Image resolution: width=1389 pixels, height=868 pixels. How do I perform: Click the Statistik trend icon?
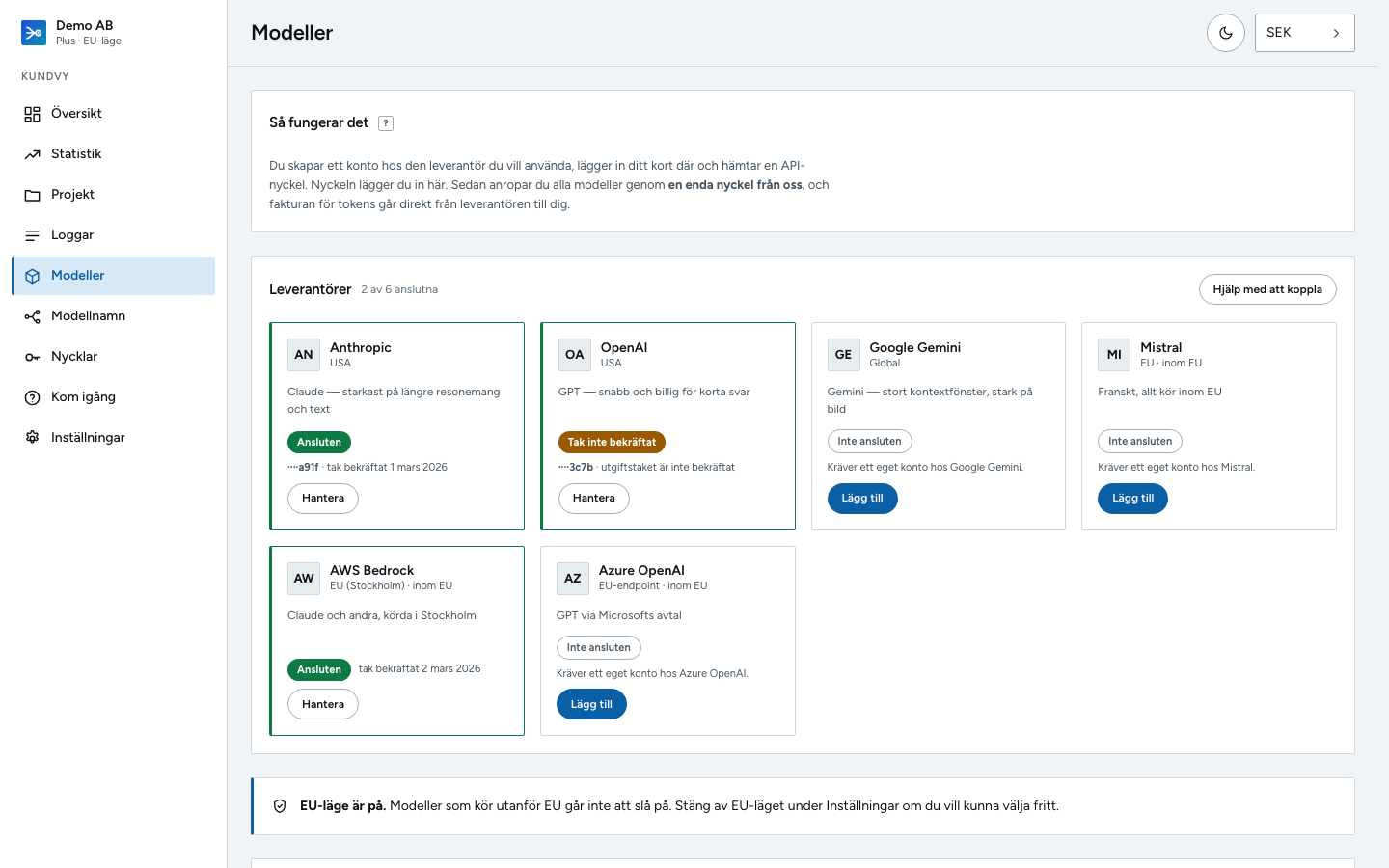[33, 154]
